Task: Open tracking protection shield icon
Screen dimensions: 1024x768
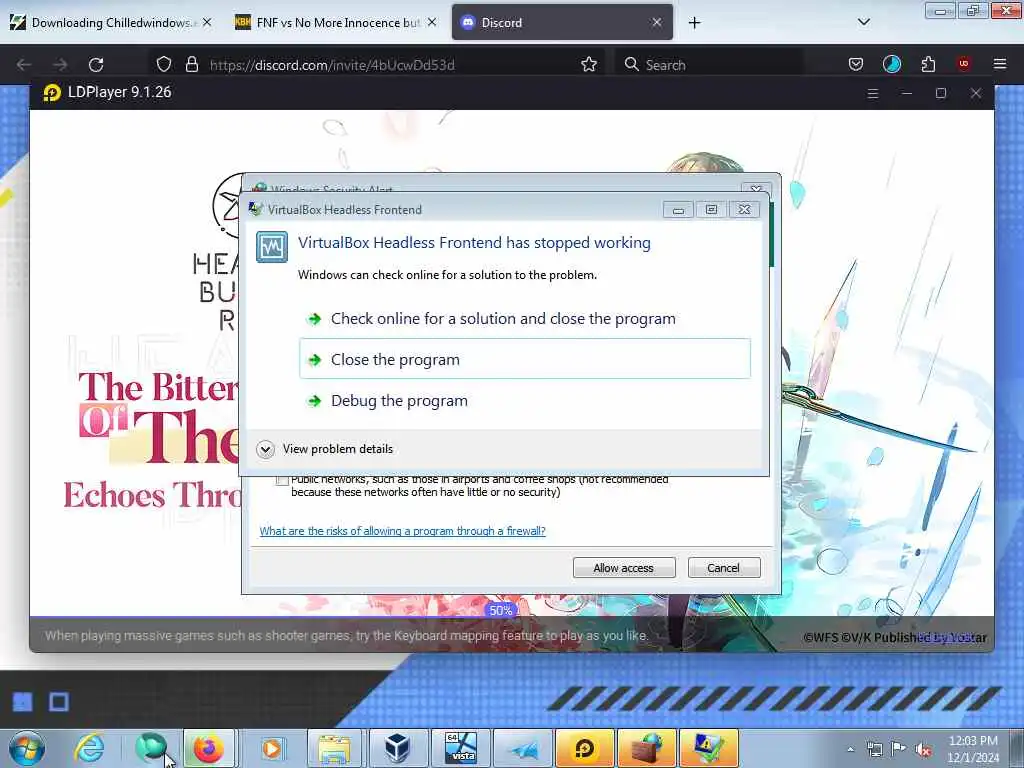Action: click(164, 65)
